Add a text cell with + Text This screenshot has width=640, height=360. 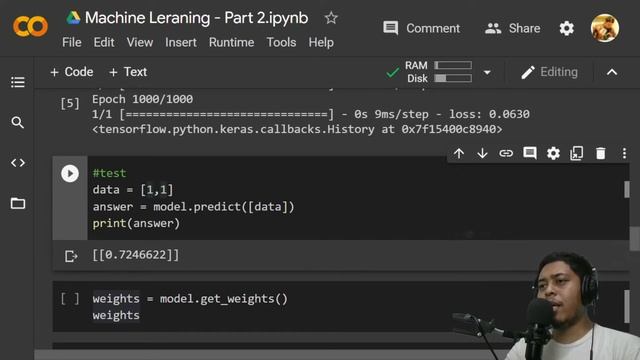coord(128,72)
